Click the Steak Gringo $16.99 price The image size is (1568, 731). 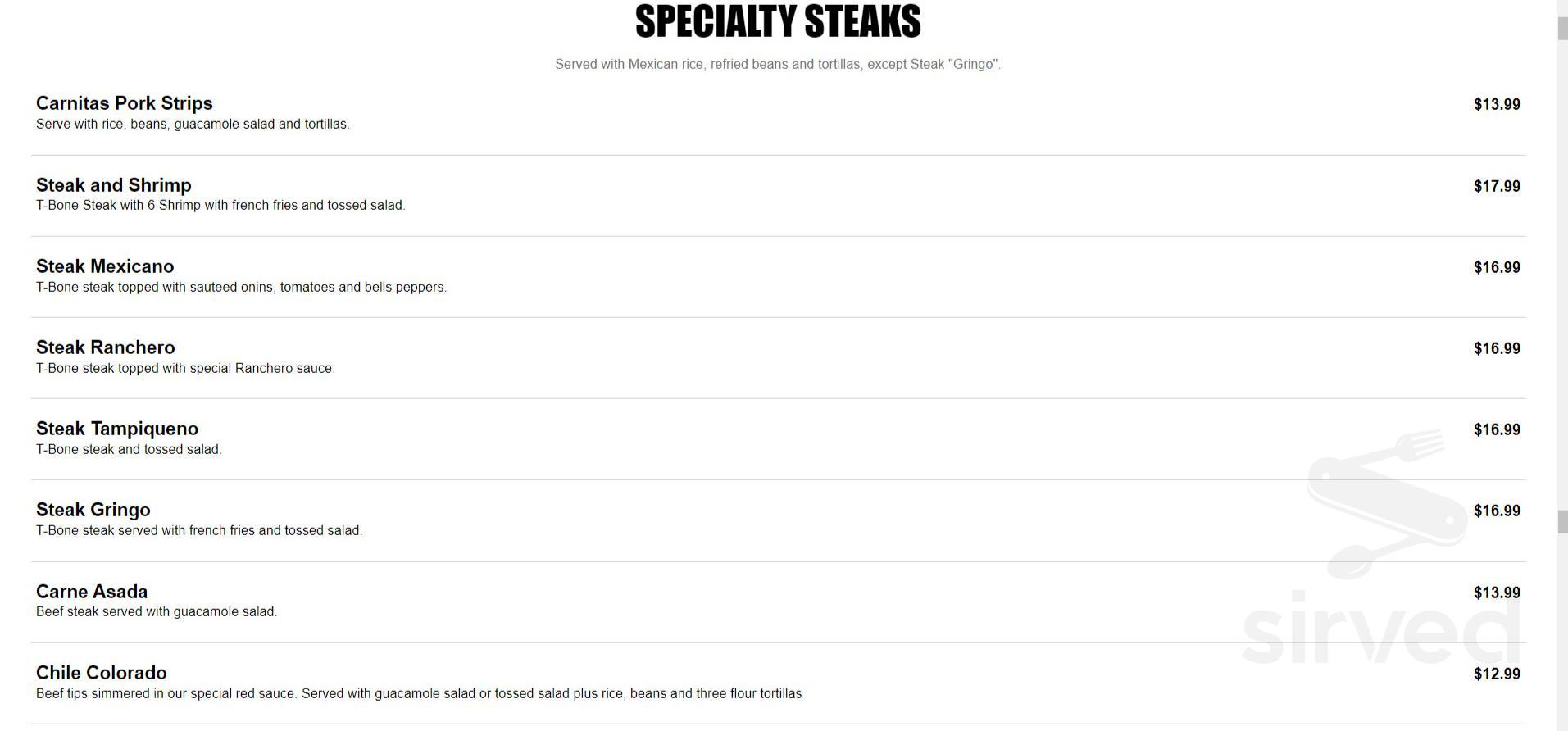pyautogui.click(x=1496, y=511)
